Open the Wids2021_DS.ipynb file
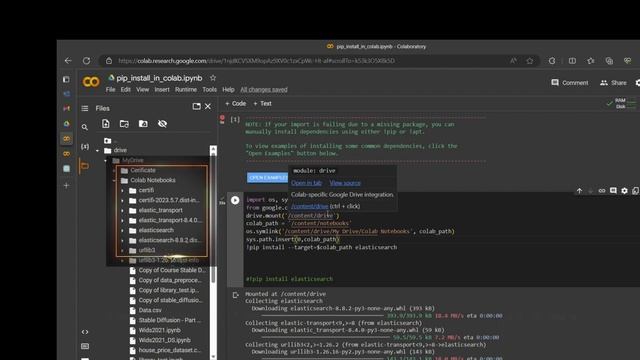 (164, 340)
